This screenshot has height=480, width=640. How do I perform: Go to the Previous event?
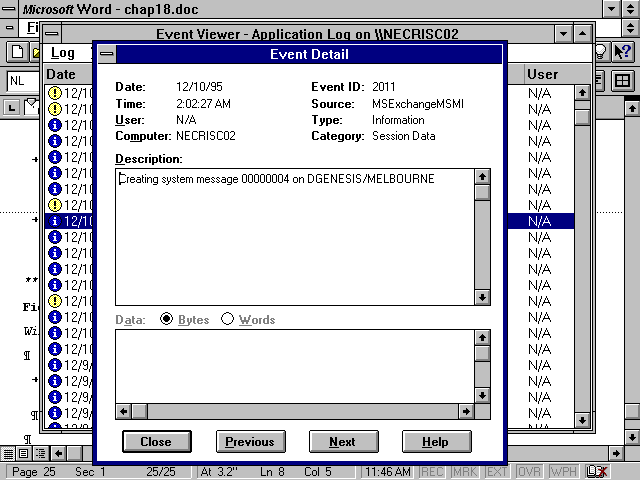(250, 442)
